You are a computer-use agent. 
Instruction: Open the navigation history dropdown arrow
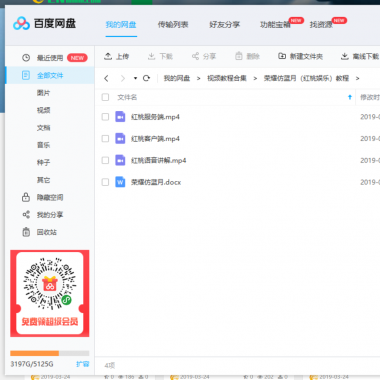tap(135, 78)
